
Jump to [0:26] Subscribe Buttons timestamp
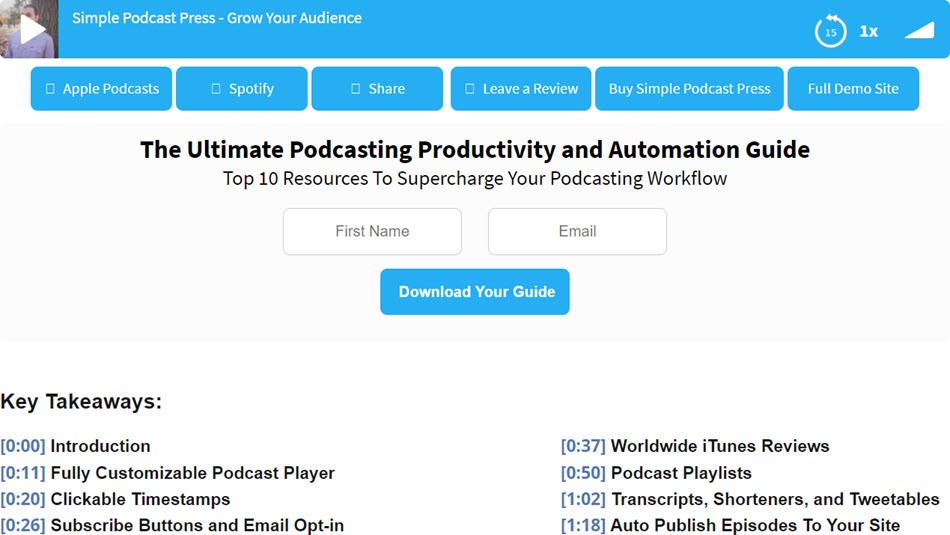(22, 525)
